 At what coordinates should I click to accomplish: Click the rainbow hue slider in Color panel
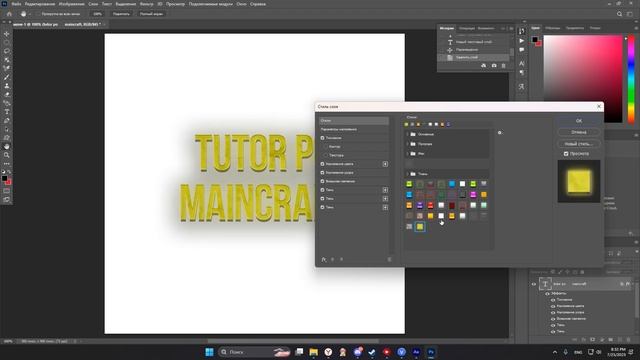point(631,79)
